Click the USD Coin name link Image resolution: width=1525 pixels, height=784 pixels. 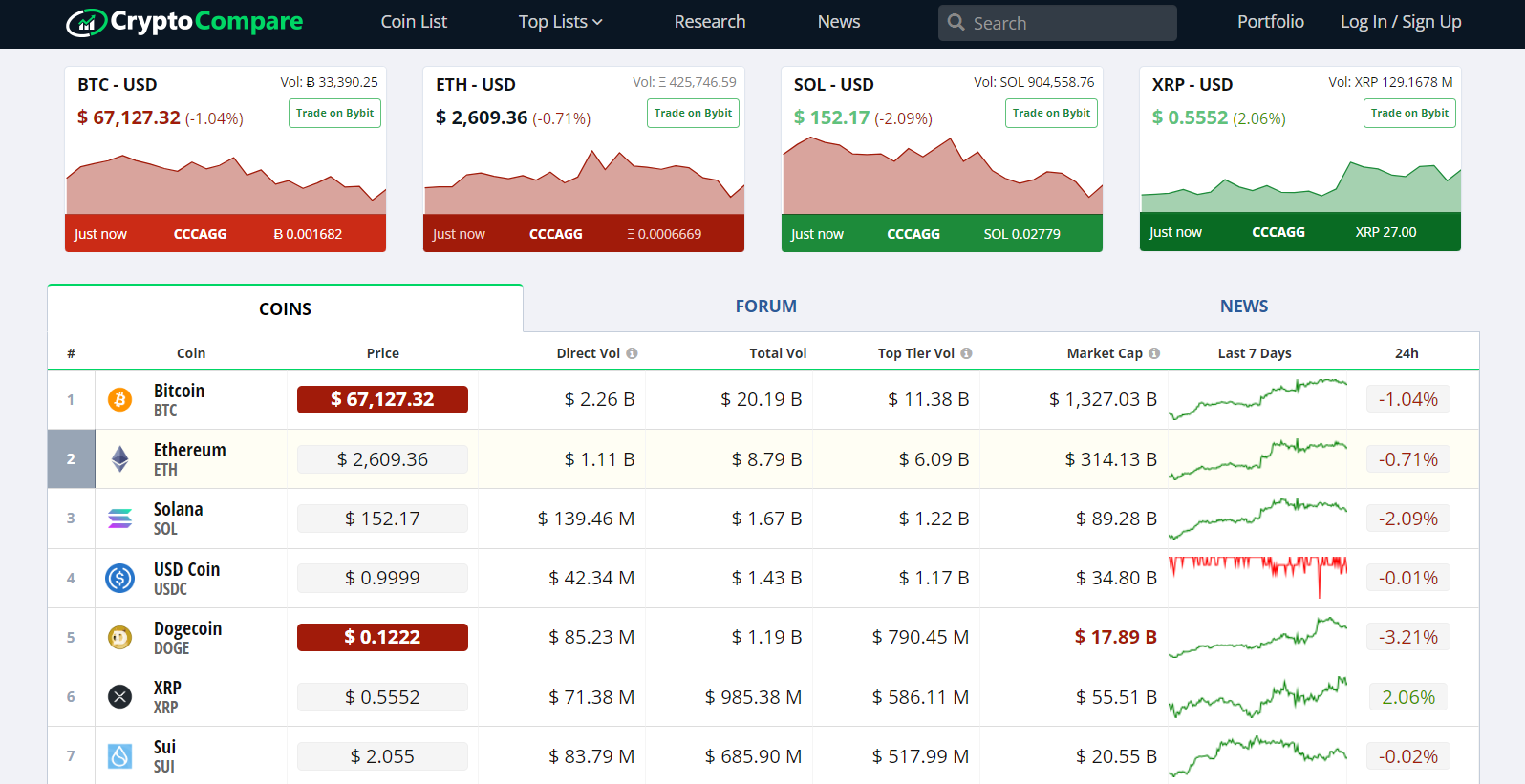coord(186,569)
